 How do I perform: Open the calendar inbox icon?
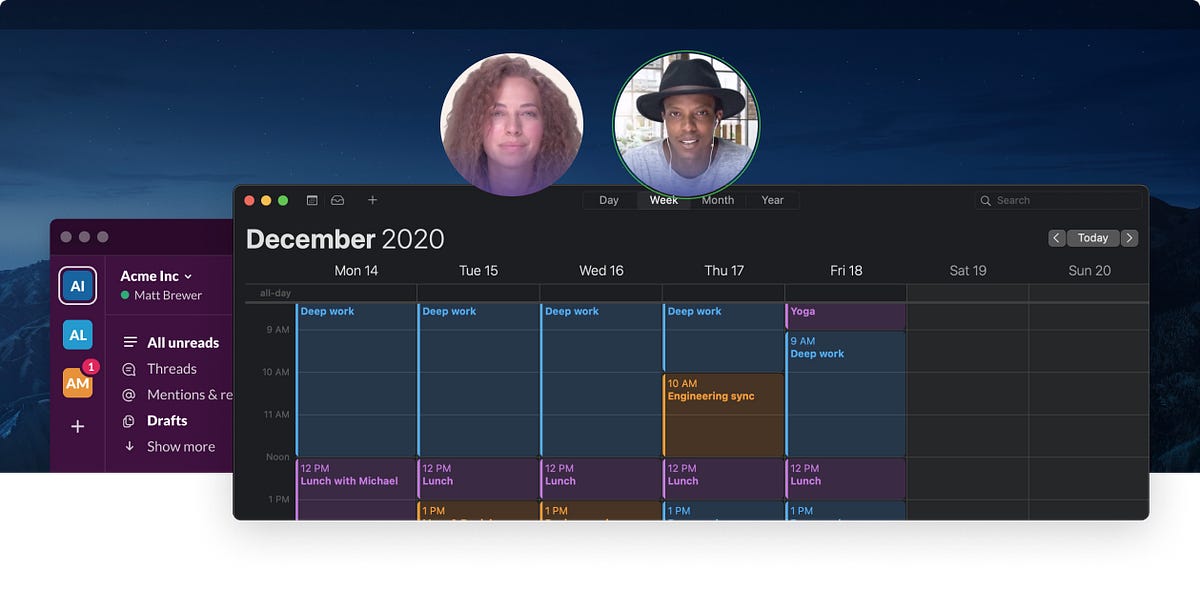[x=338, y=199]
